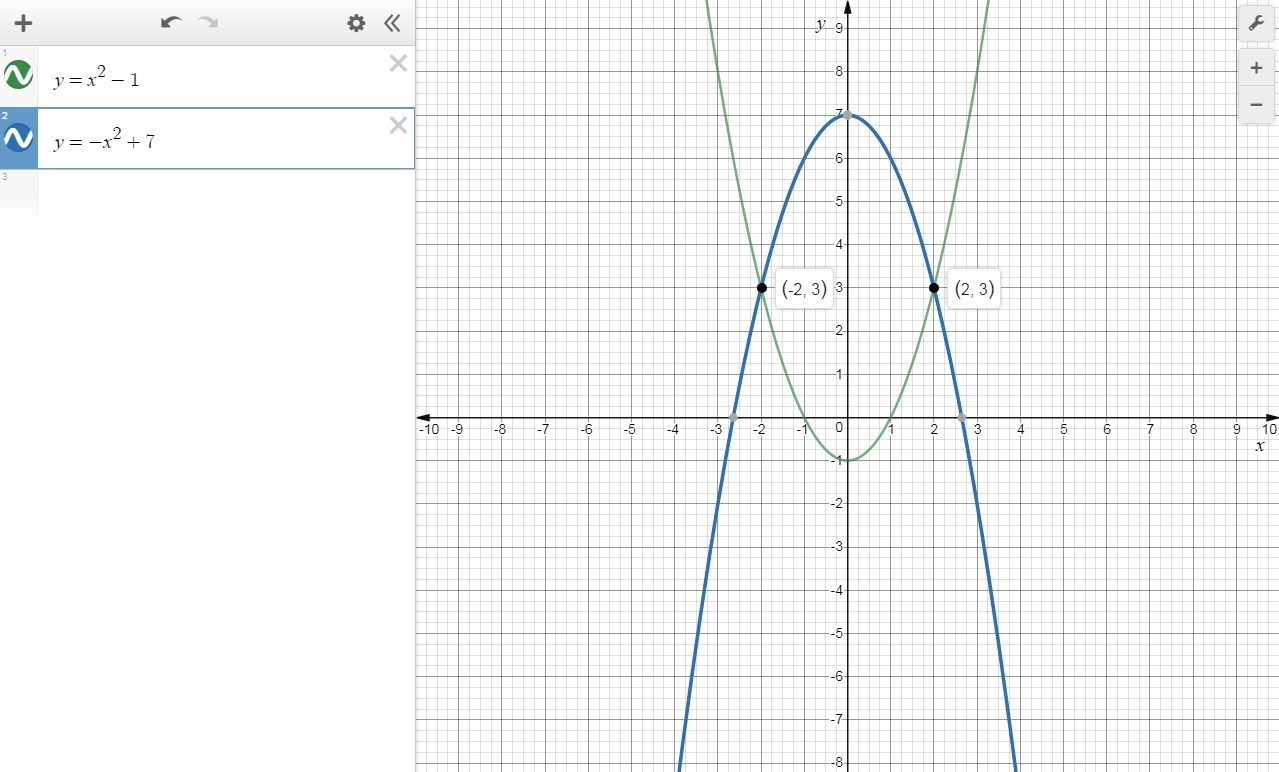
Task: Delete expression y = −x² + 7
Action: (398, 125)
